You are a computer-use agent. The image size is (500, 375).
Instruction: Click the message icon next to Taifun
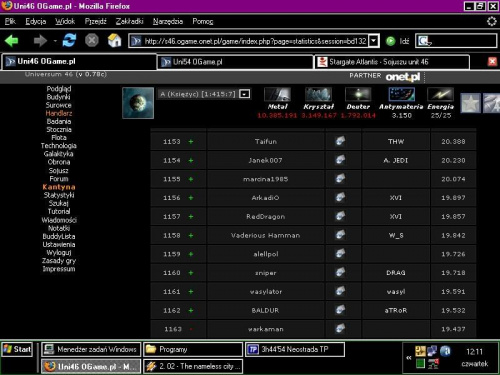[340, 141]
